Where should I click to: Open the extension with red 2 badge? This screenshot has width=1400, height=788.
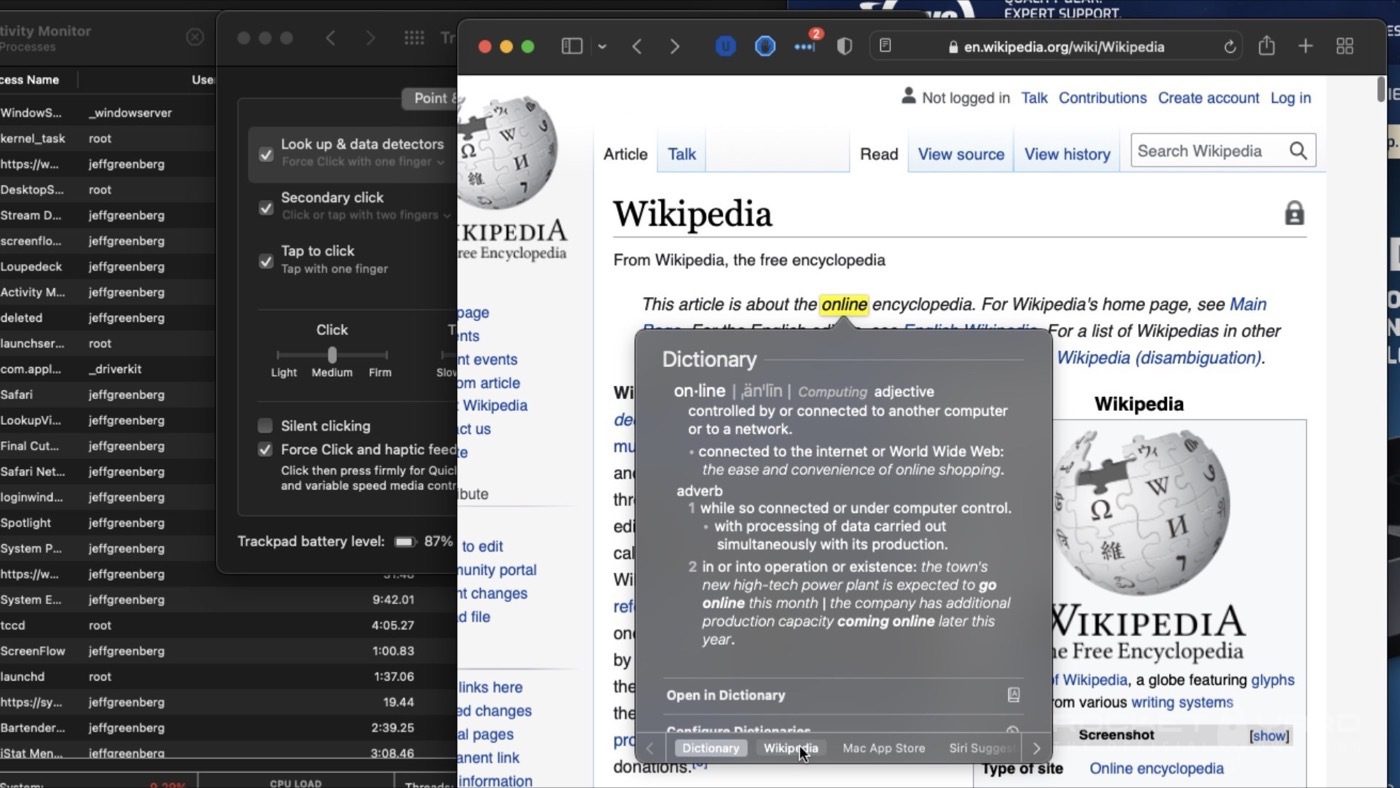pyautogui.click(x=805, y=47)
